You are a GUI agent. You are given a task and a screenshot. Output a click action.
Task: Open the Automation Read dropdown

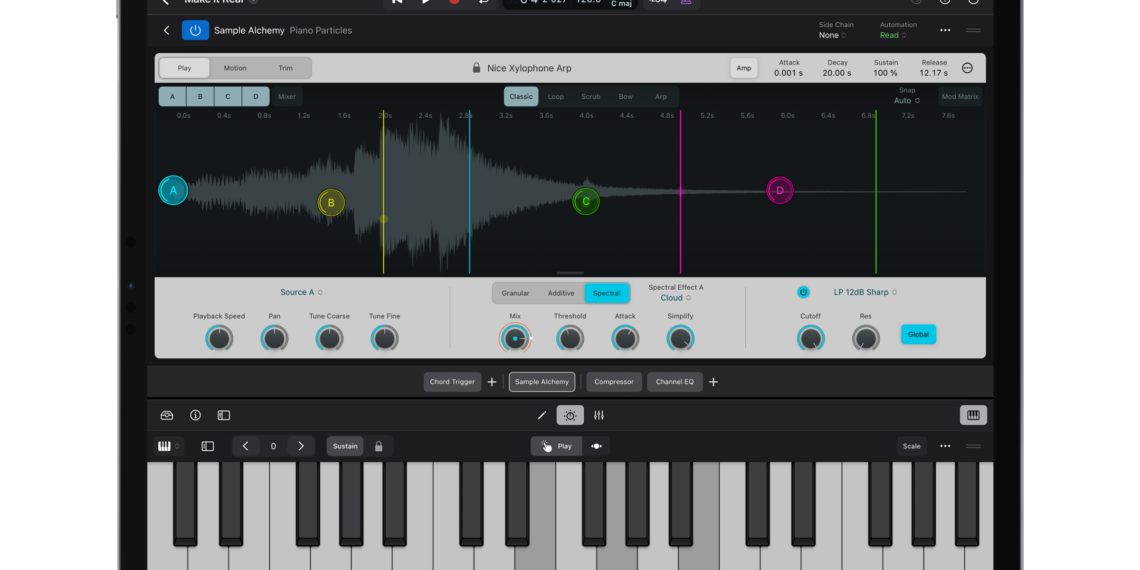point(891,36)
